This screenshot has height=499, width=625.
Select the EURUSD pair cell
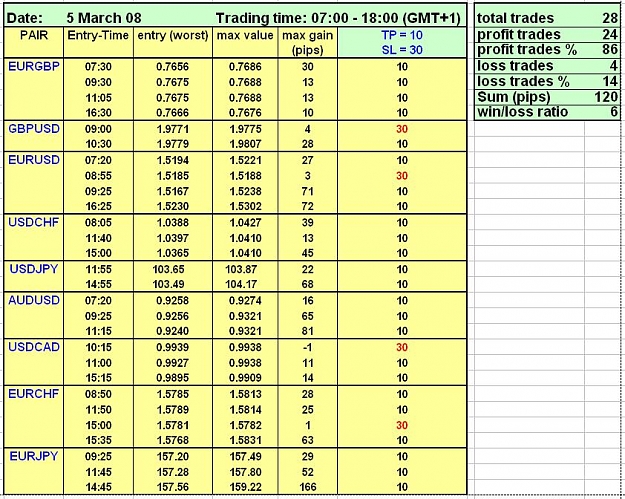(34, 160)
